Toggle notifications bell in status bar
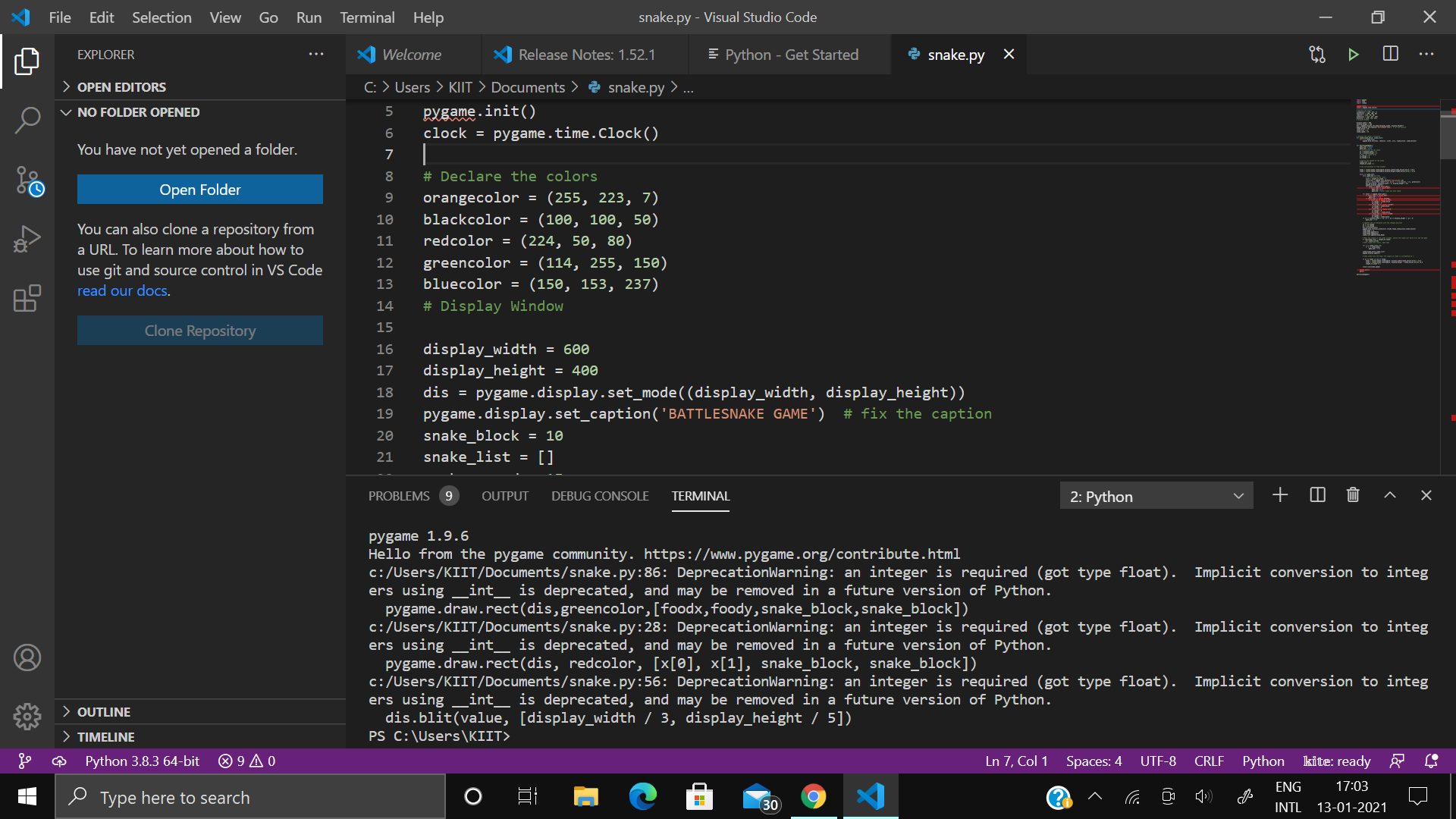Image resolution: width=1456 pixels, height=819 pixels. [1431, 761]
